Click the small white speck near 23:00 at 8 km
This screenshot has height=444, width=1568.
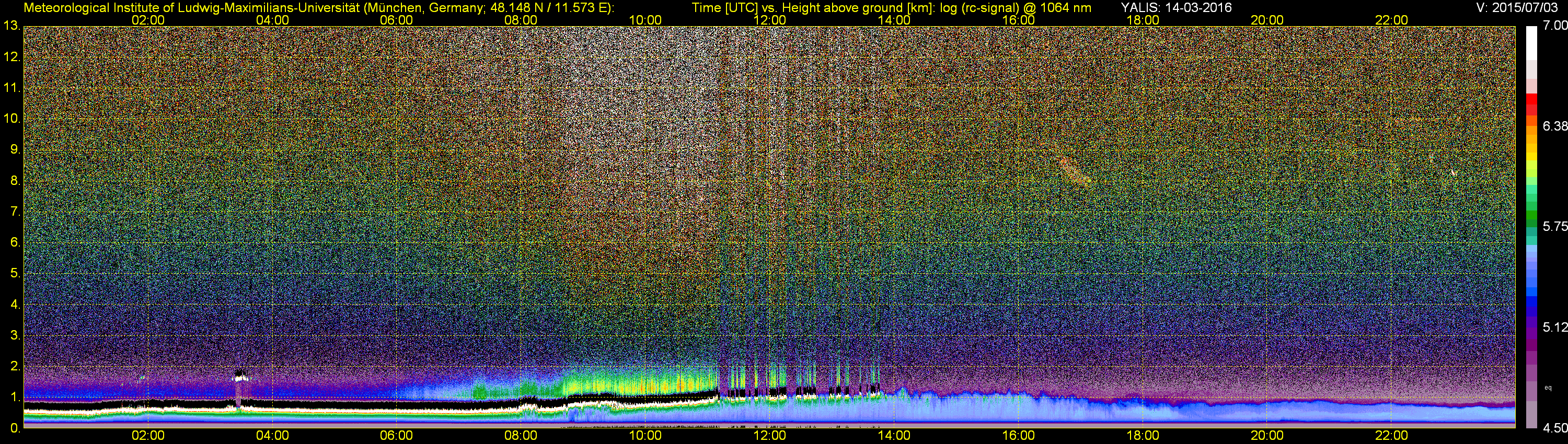click(x=1454, y=173)
